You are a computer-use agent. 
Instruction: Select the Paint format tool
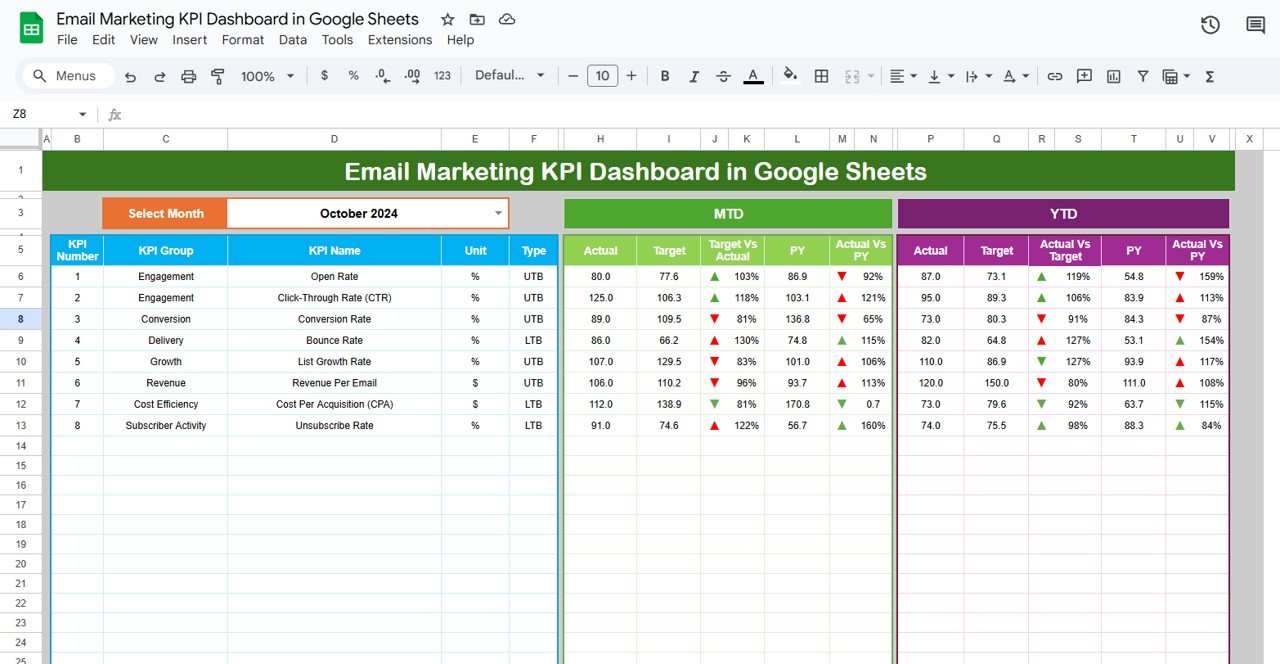tap(218, 75)
